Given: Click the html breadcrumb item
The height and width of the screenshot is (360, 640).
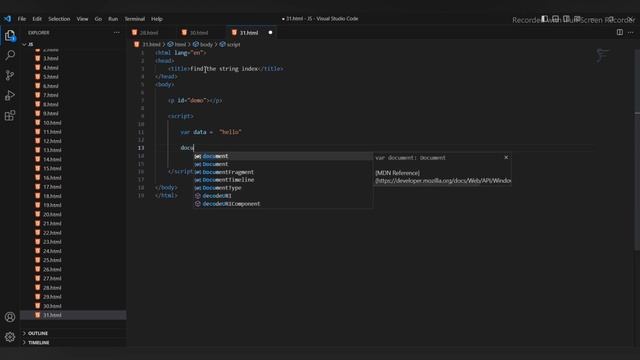Looking at the screenshot, I should tap(180, 44).
